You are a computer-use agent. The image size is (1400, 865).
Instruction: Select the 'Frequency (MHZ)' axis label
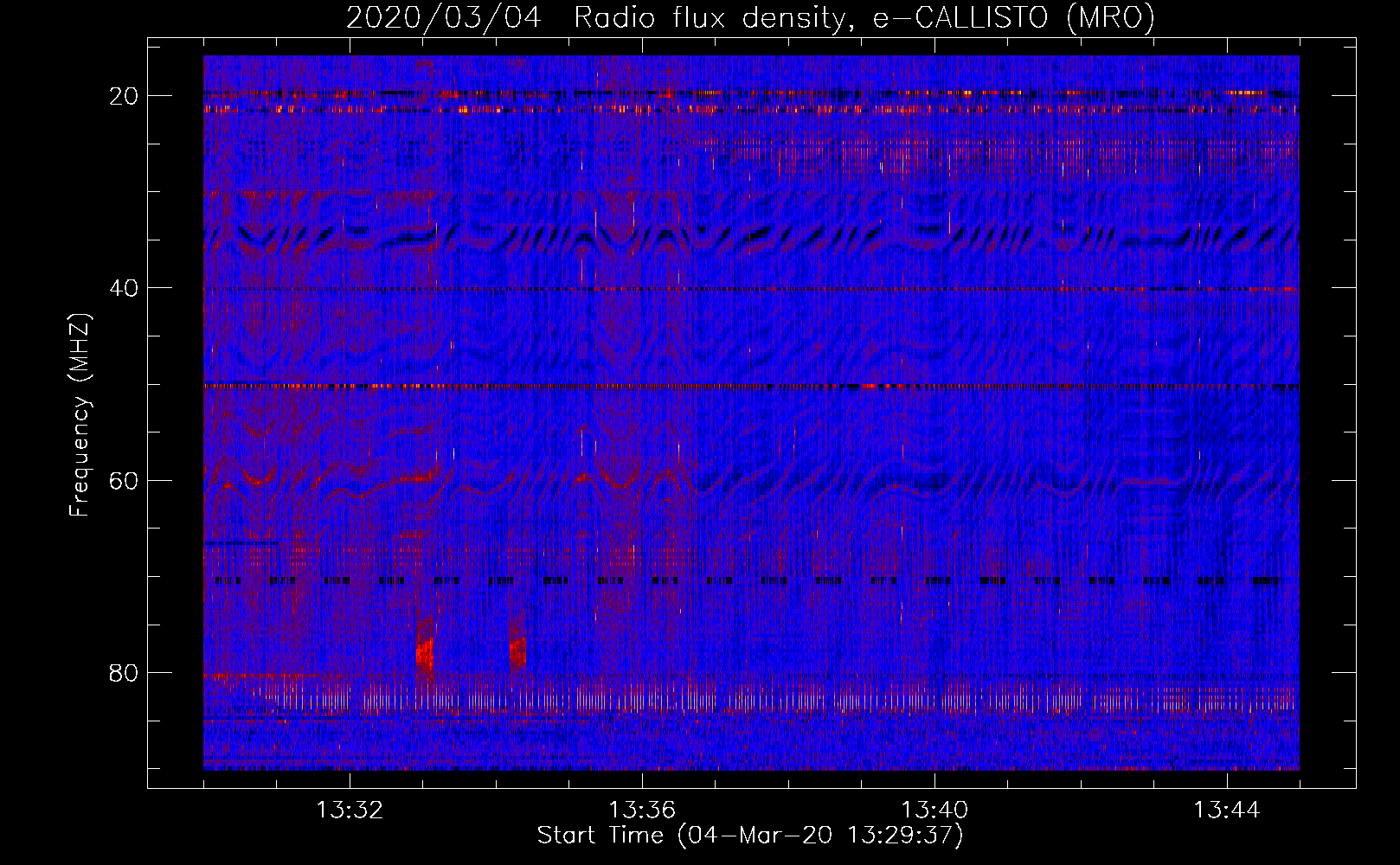pyautogui.click(x=80, y=415)
